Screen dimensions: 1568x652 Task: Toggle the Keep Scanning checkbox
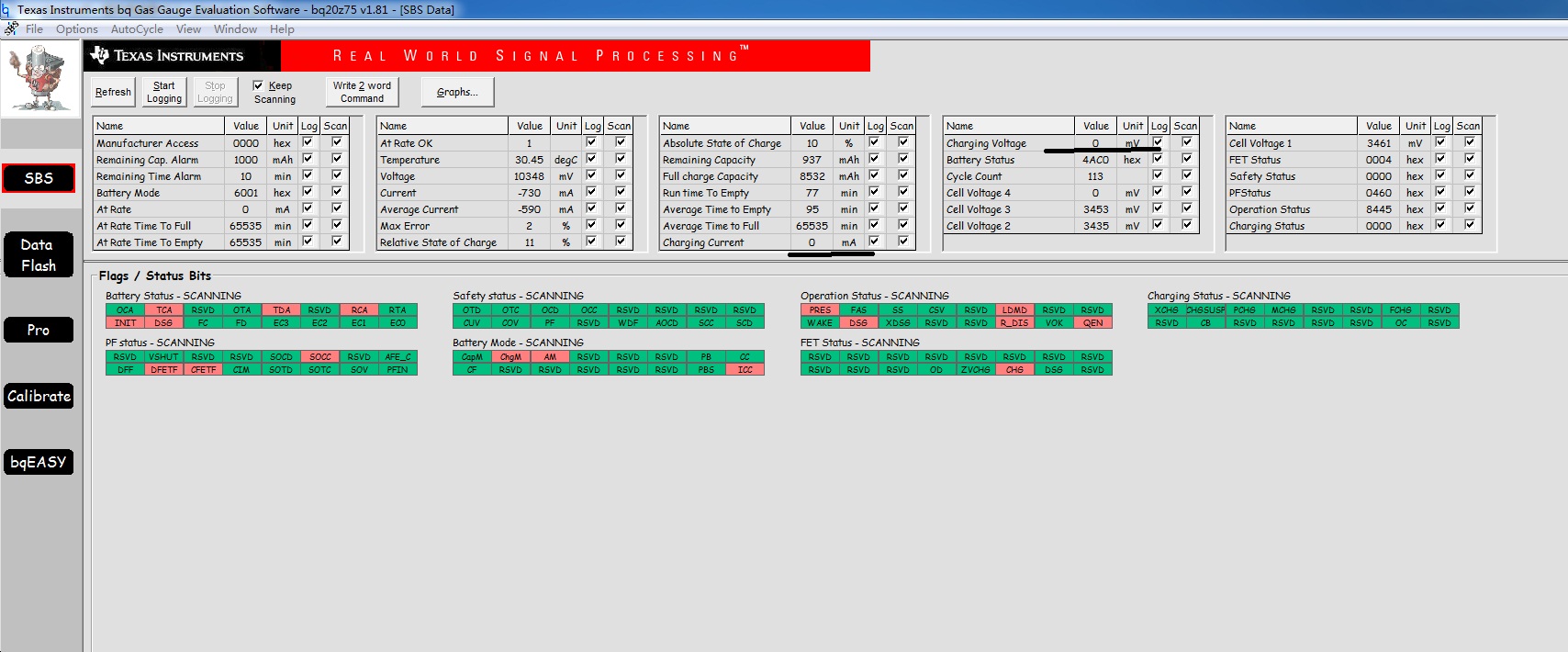258,85
